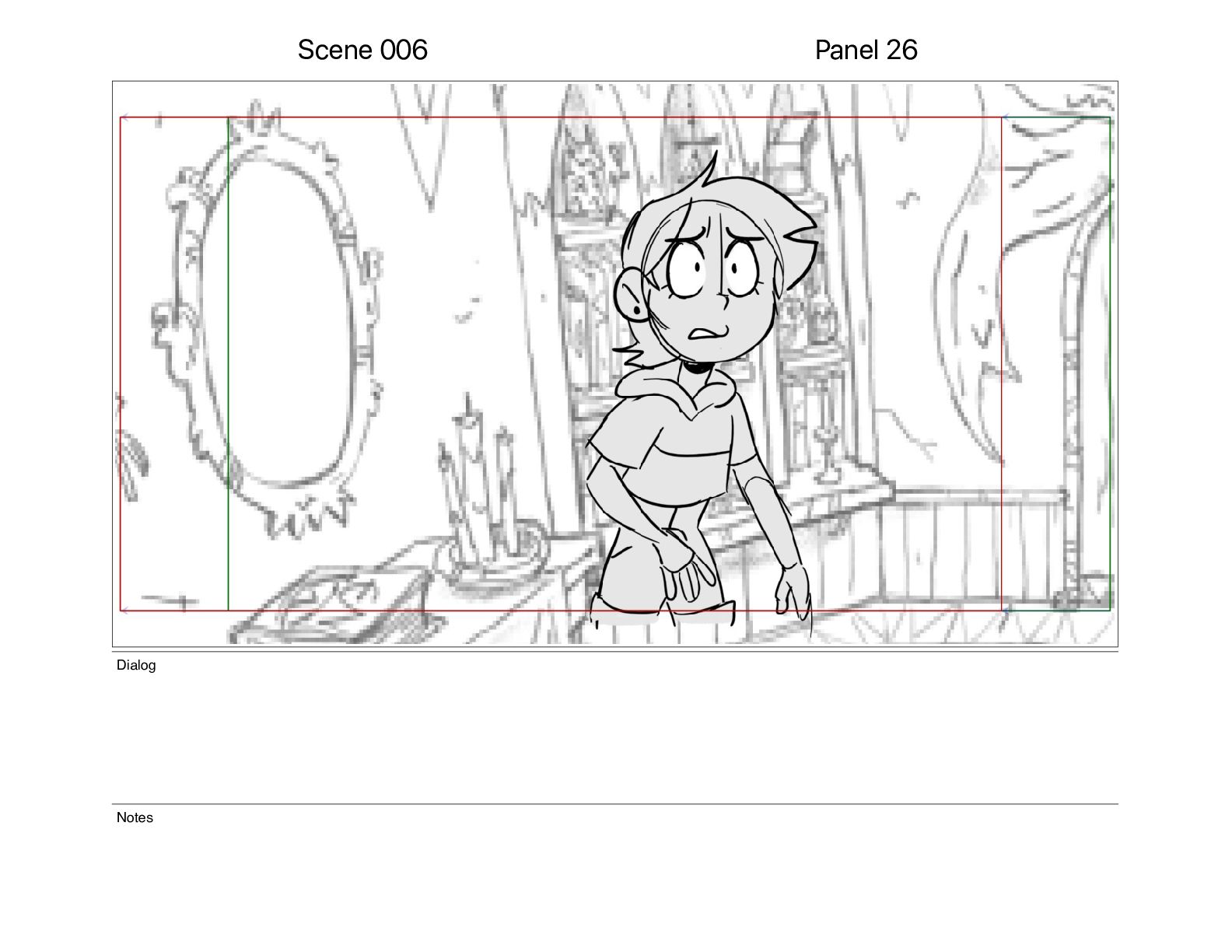Image resolution: width=1232 pixels, height=952 pixels.
Task: Click the 'Notes' label
Action: pos(135,817)
